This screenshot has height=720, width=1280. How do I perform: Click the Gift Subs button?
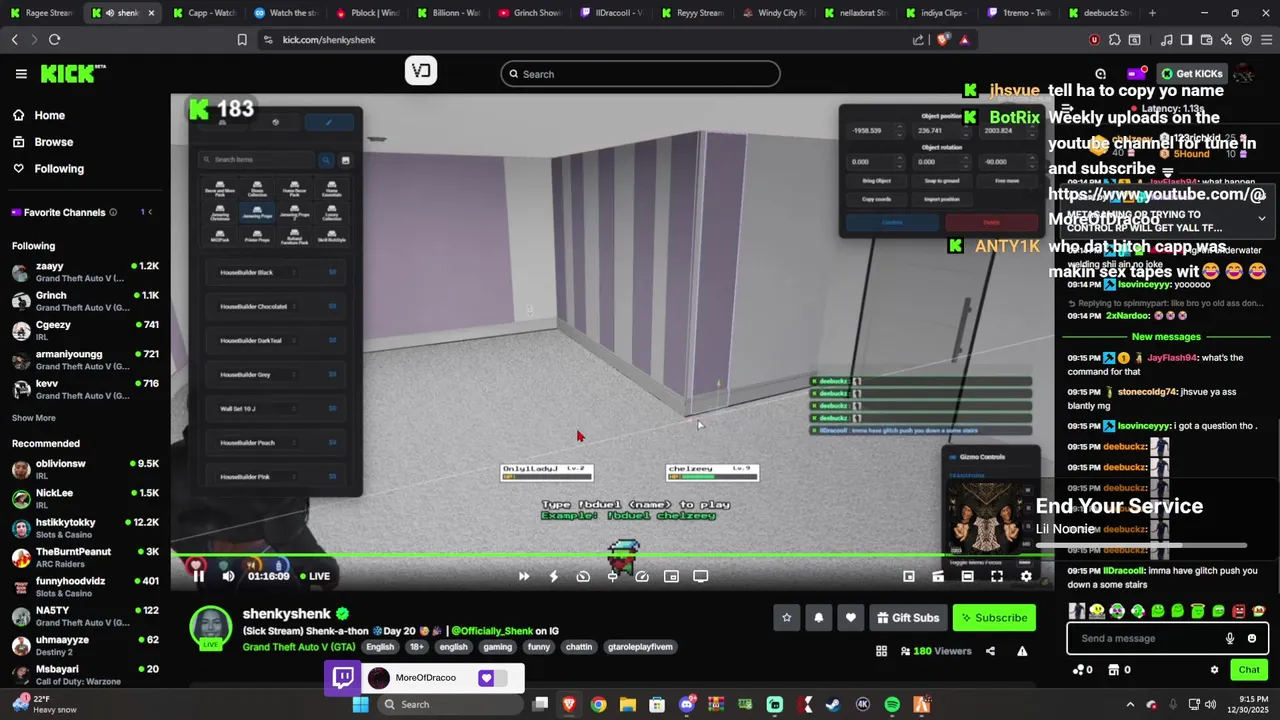[908, 618]
